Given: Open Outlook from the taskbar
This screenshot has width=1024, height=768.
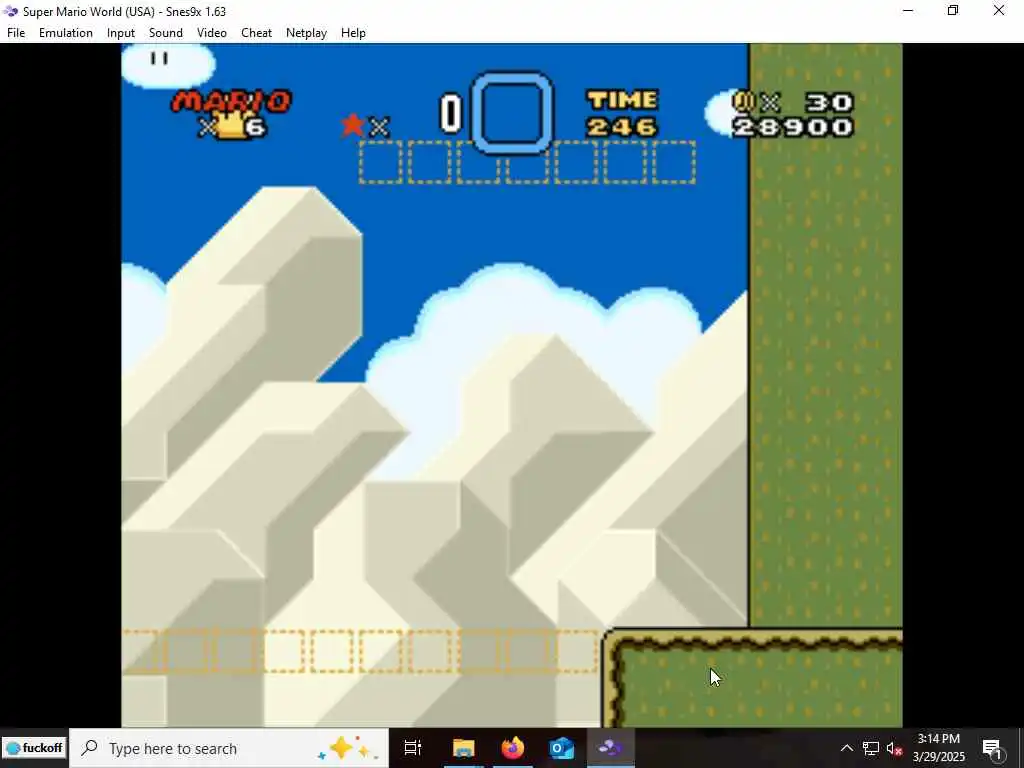Looking at the screenshot, I should [x=562, y=748].
